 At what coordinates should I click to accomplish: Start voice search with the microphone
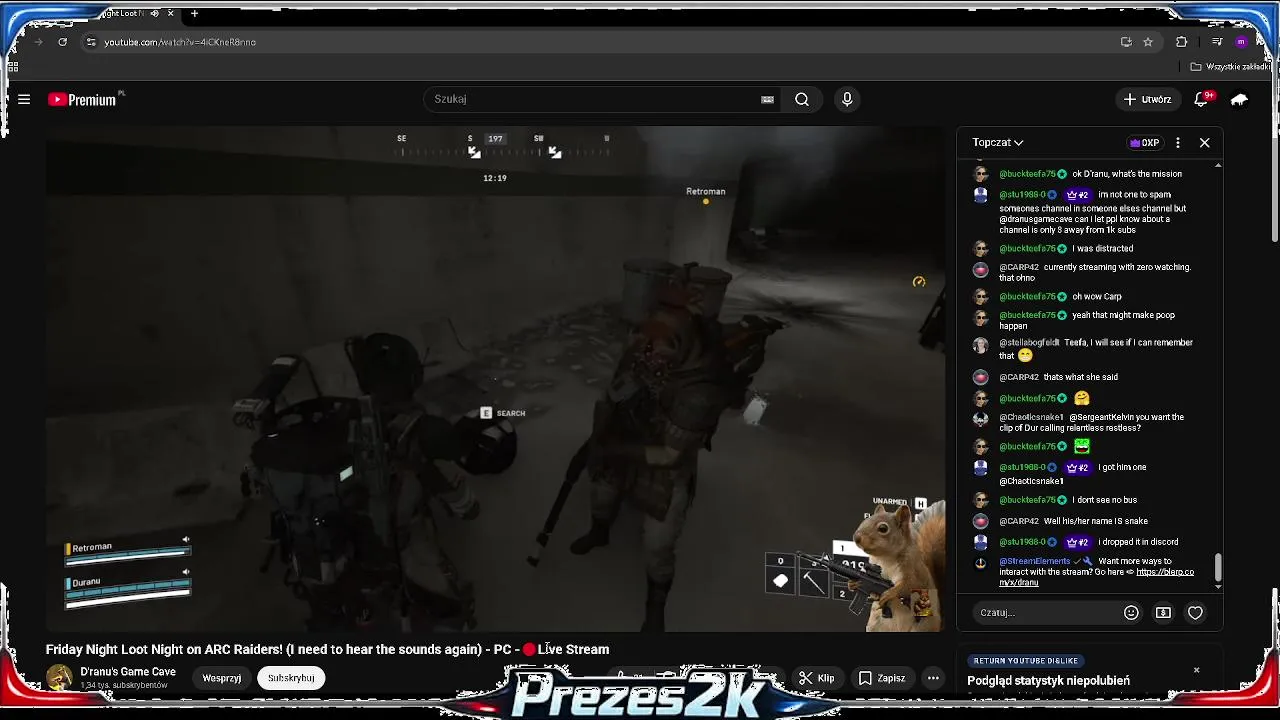(847, 99)
